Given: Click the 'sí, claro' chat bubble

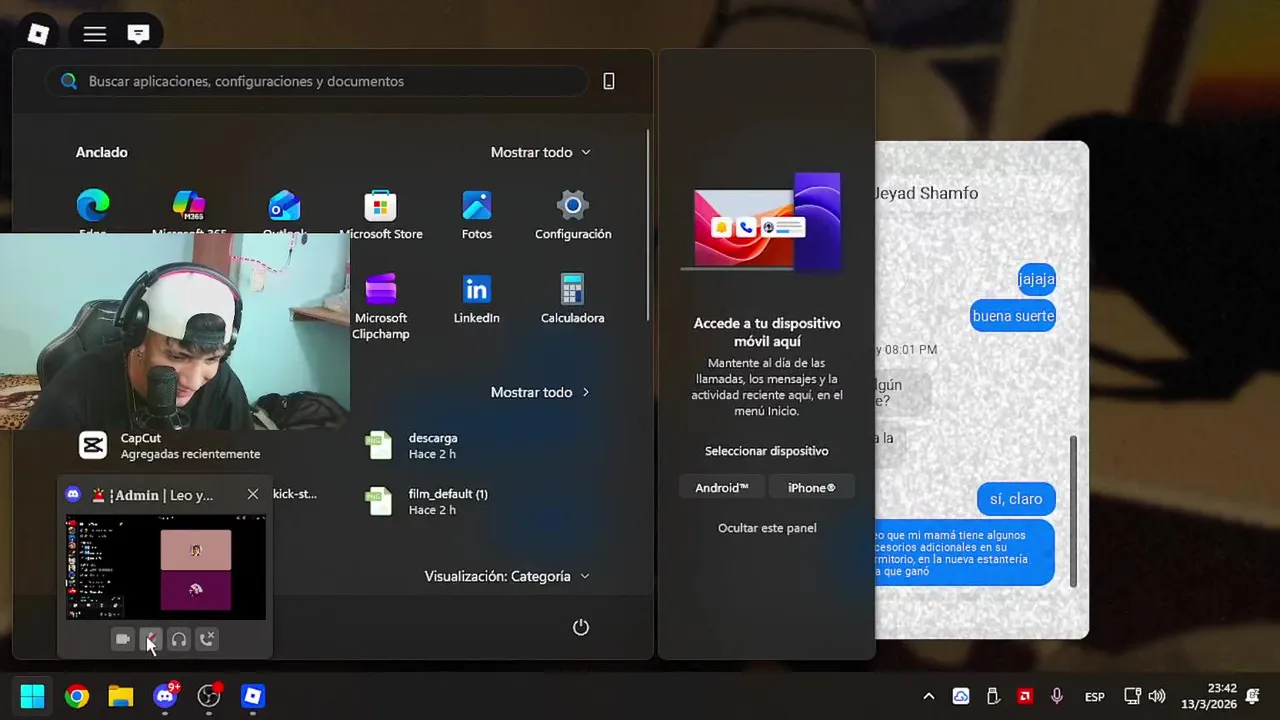Looking at the screenshot, I should (1016, 499).
